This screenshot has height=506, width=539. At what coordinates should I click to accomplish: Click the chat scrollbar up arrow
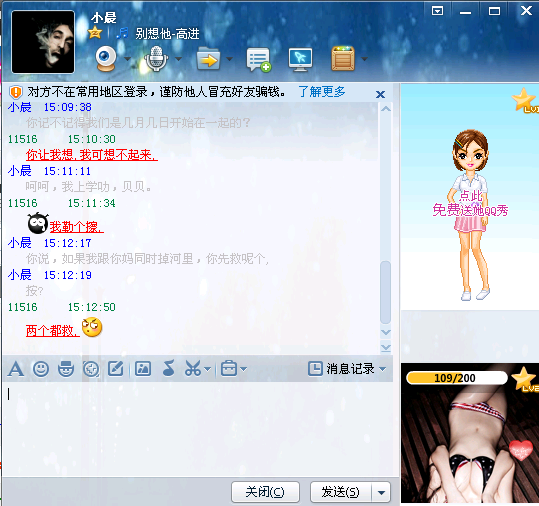(x=386, y=109)
